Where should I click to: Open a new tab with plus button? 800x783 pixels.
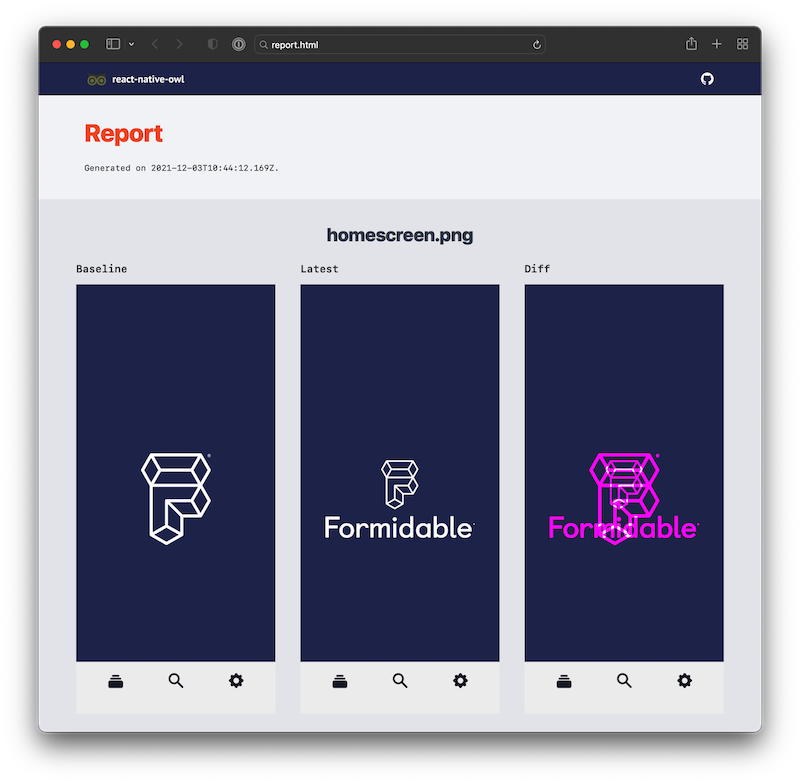click(x=717, y=44)
